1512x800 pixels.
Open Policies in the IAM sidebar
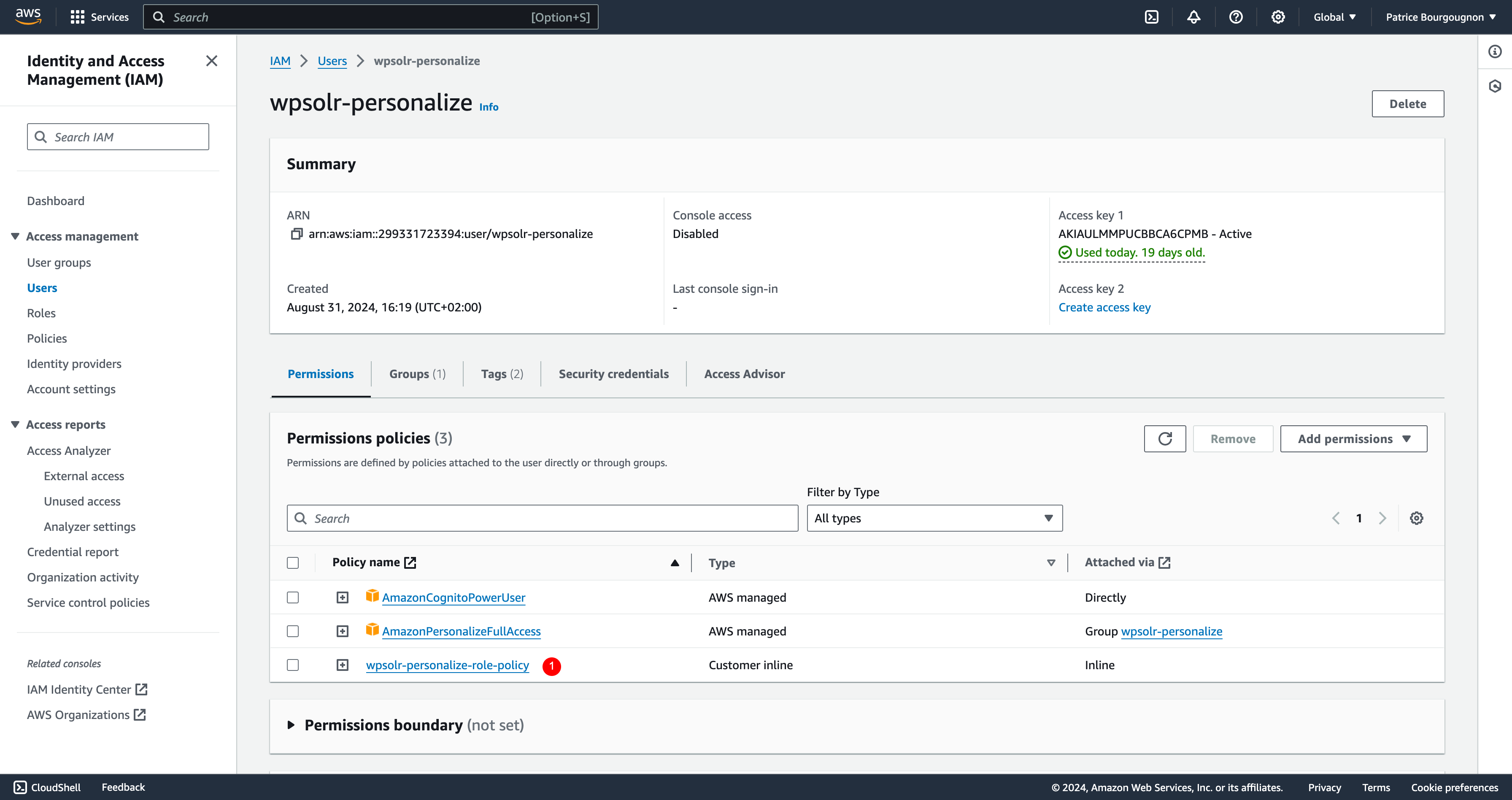47,338
